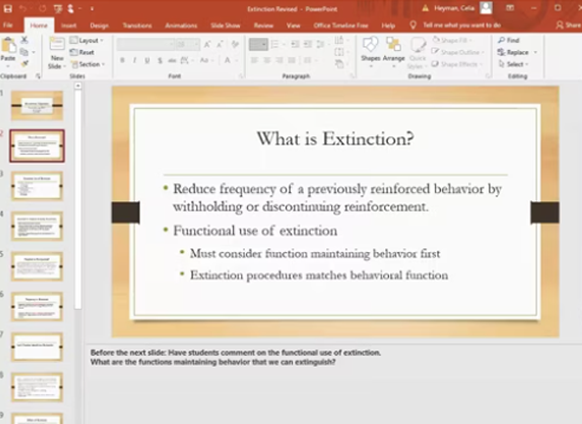Toggle Align Left for text

(254, 60)
